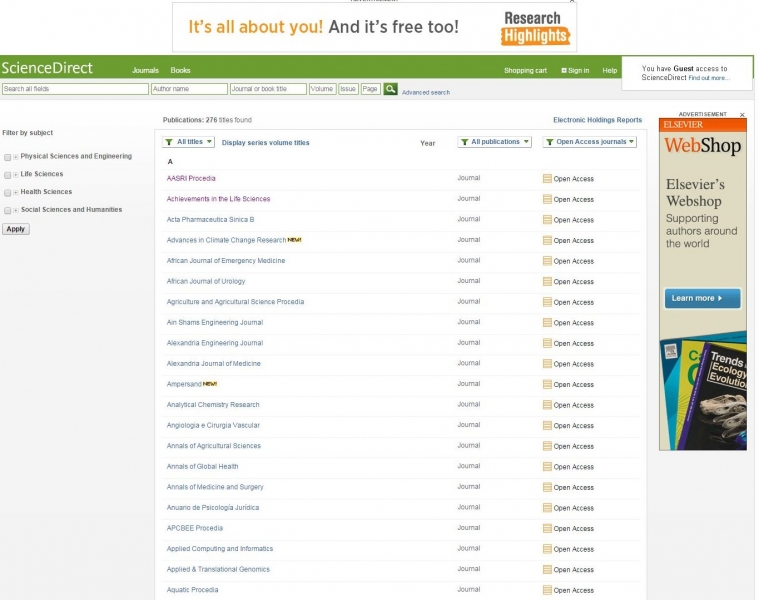Open the Help menu
759x600 pixels.
point(609,71)
